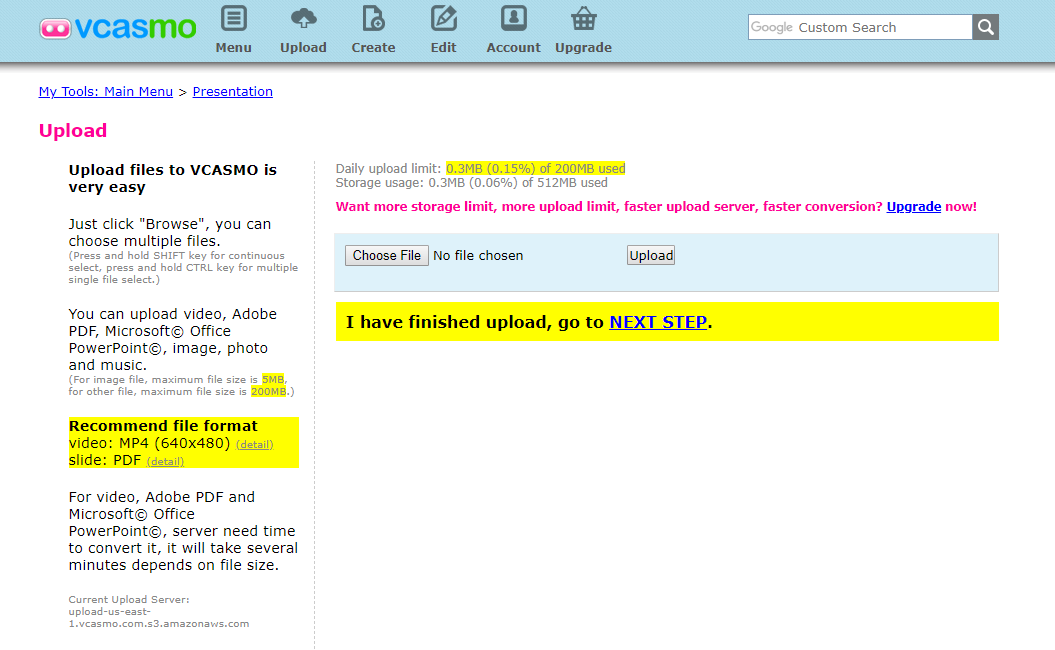Open the Menu list icon
Viewport: 1055px width, 650px height.
(x=233, y=19)
